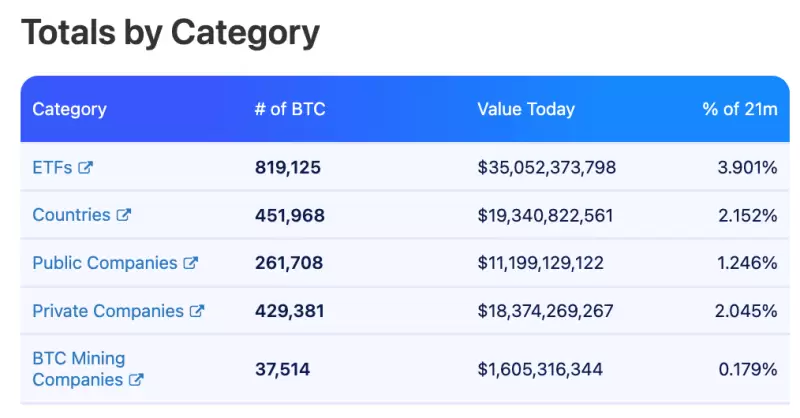
Task: Open the Public Companies link
Action: point(105,263)
